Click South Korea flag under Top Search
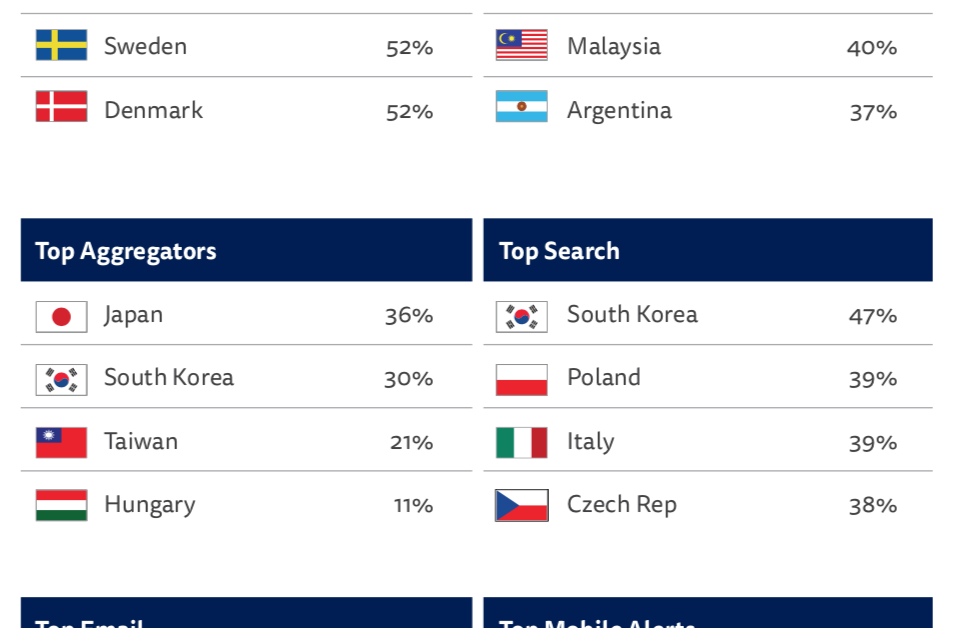Screen dimensions: 958x628 [522, 316]
